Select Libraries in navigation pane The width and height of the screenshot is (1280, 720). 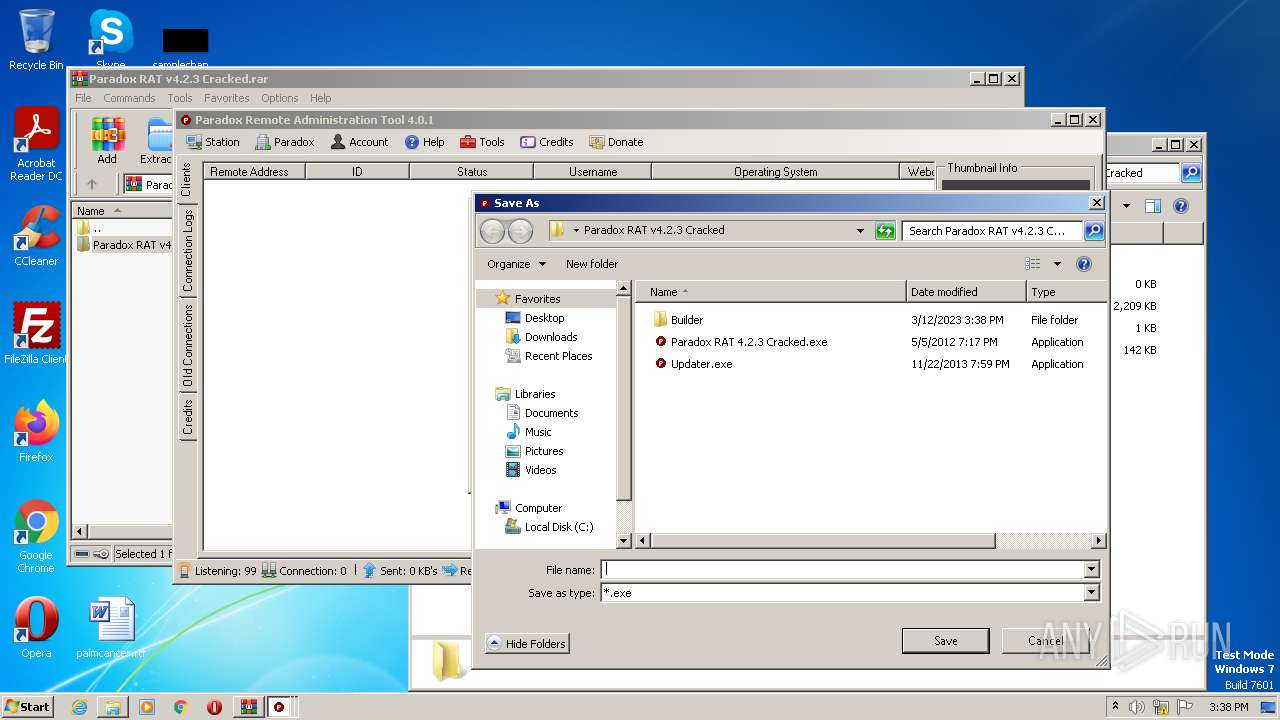[x=535, y=394]
